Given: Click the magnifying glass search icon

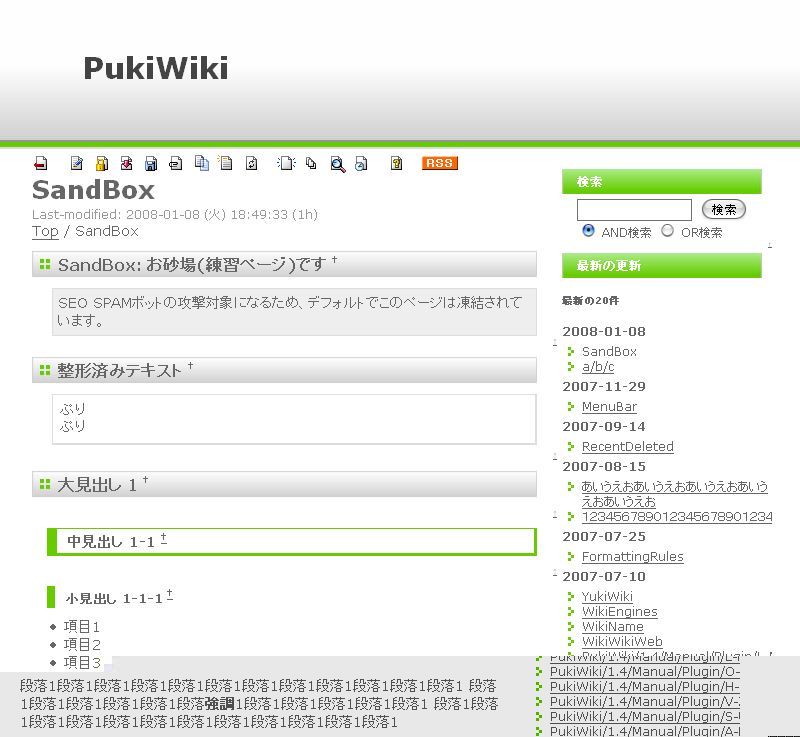Looking at the screenshot, I should pos(337,164).
